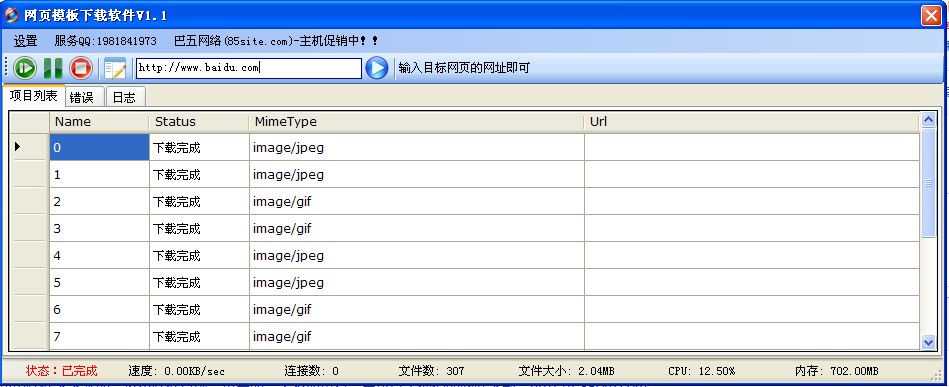The height and width of the screenshot is (387, 949).
Task: Click the app logo in title bar
Action: pyautogui.click(x=11, y=15)
